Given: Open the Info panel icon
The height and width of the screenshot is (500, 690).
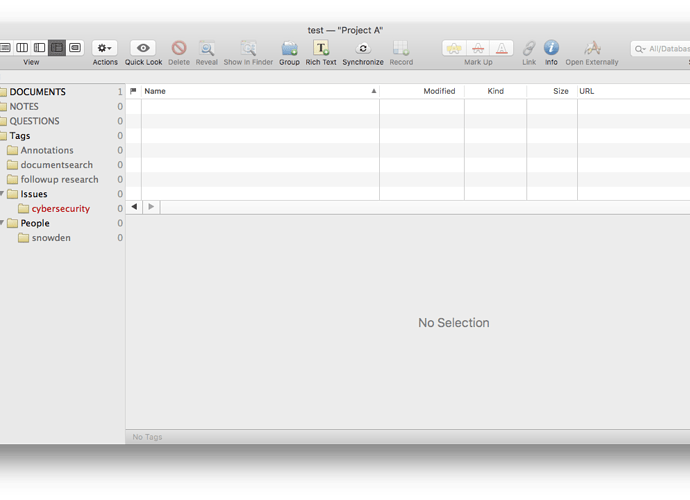Looking at the screenshot, I should click(x=551, y=48).
